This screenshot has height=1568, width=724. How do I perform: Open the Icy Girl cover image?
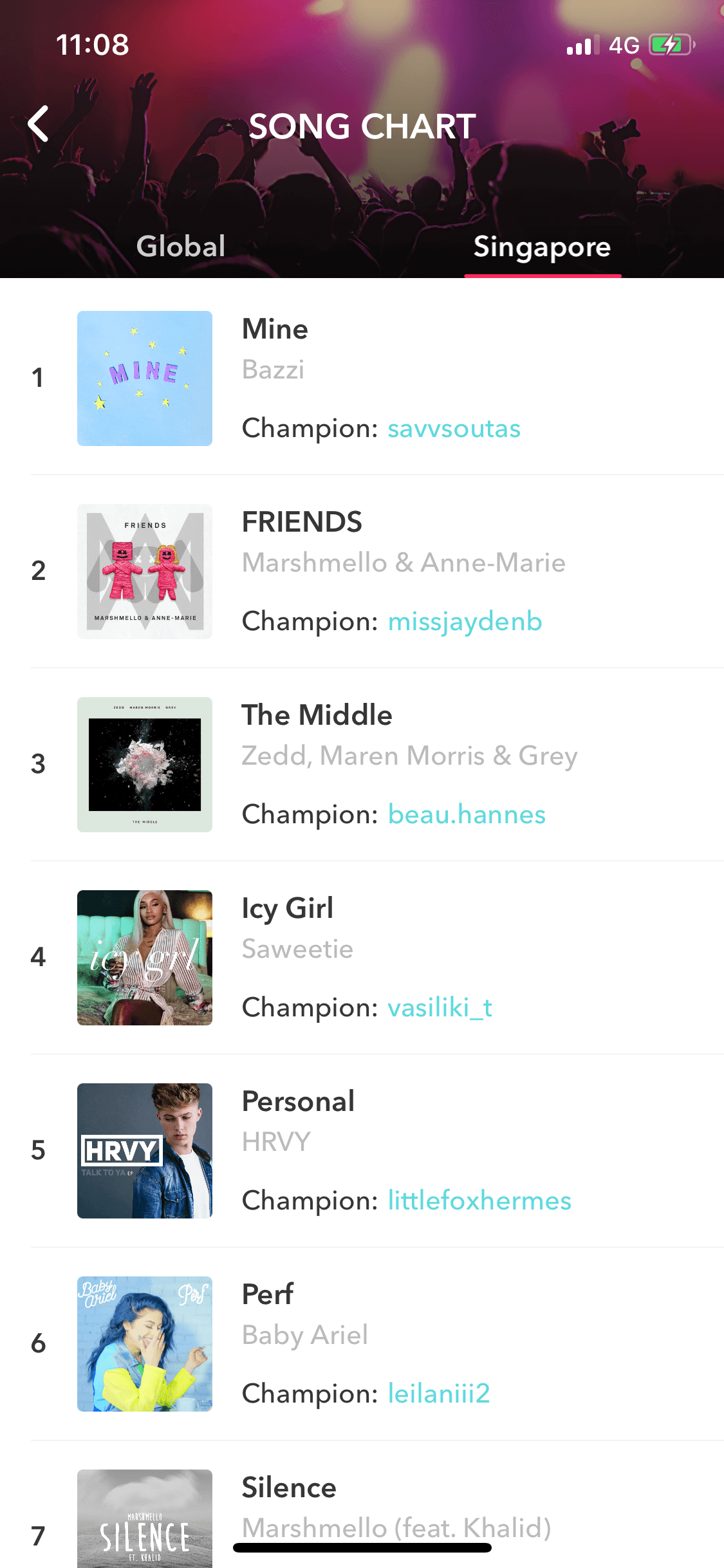145,958
